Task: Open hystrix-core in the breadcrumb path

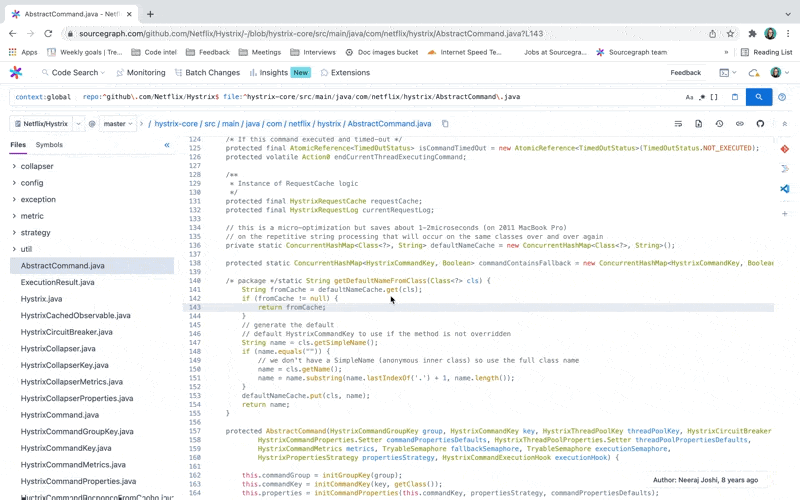Action: coord(175,124)
